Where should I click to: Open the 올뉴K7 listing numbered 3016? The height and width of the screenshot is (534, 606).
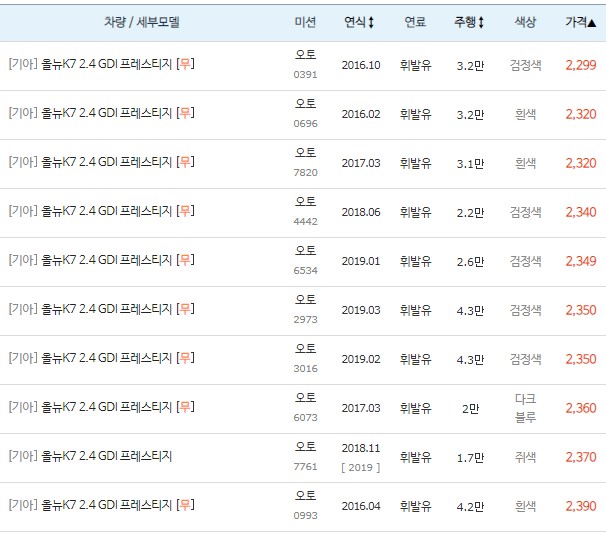point(106,358)
